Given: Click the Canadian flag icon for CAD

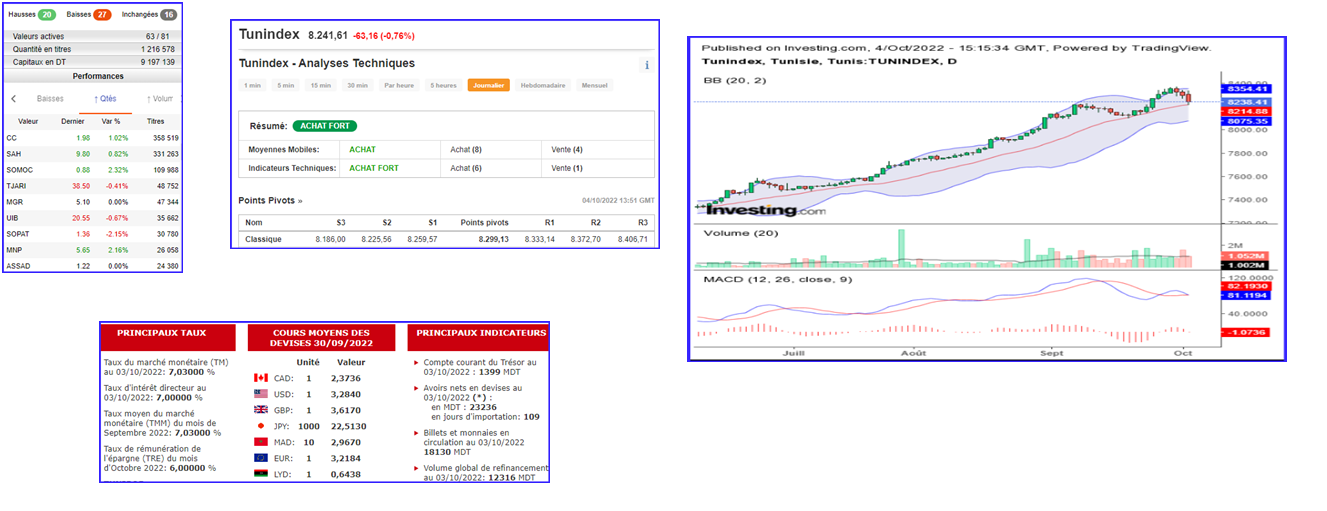Looking at the screenshot, I should pyautogui.click(x=261, y=378).
